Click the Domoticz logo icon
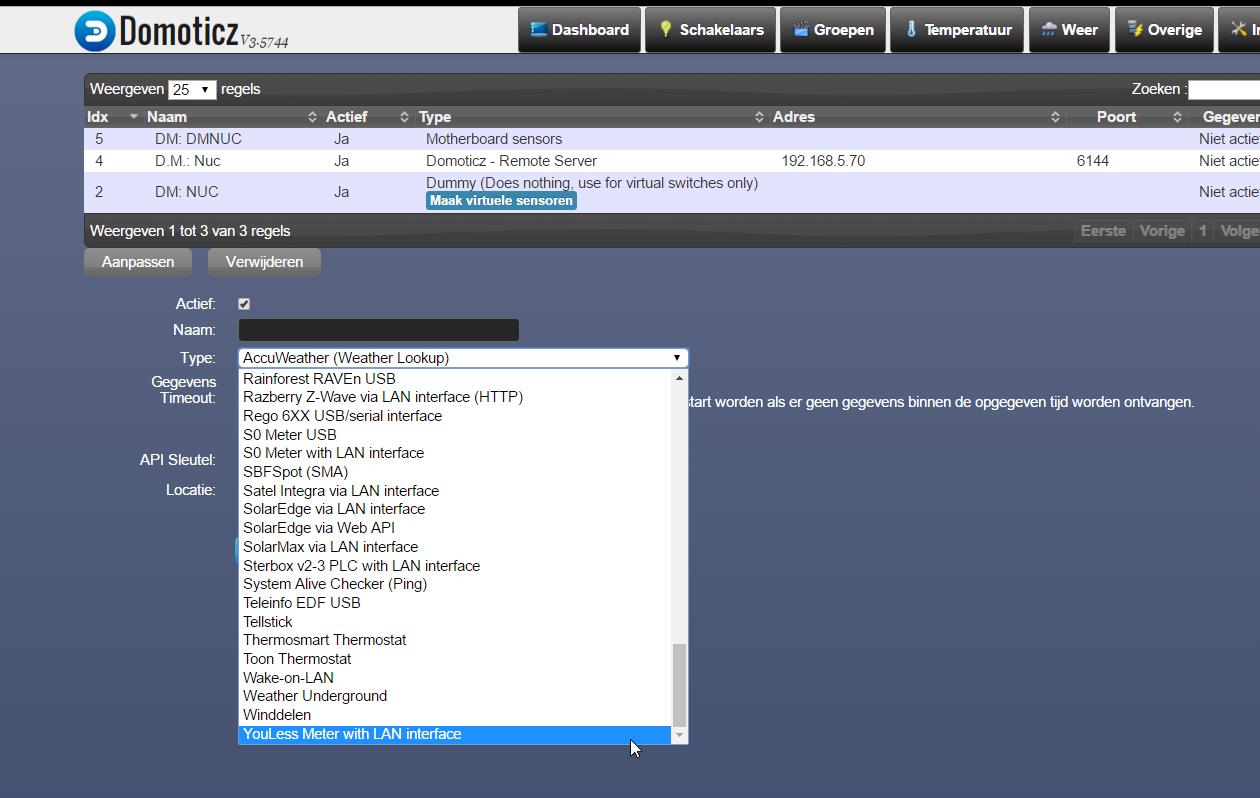 point(95,31)
